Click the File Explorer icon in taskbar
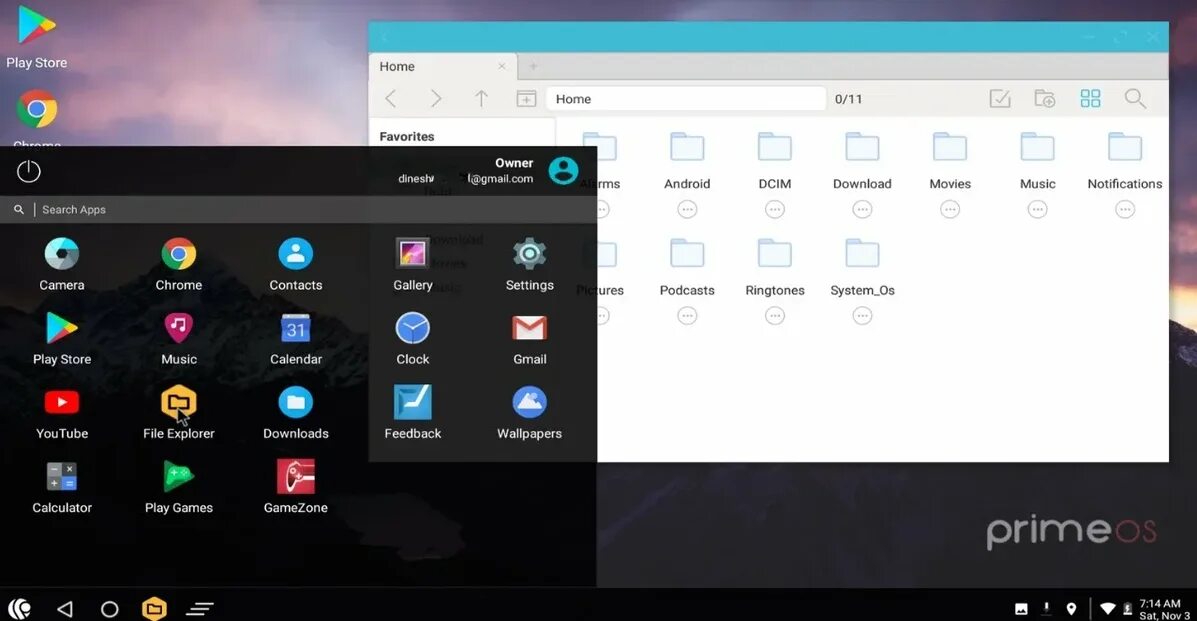The height and width of the screenshot is (621, 1197). click(x=154, y=608)
